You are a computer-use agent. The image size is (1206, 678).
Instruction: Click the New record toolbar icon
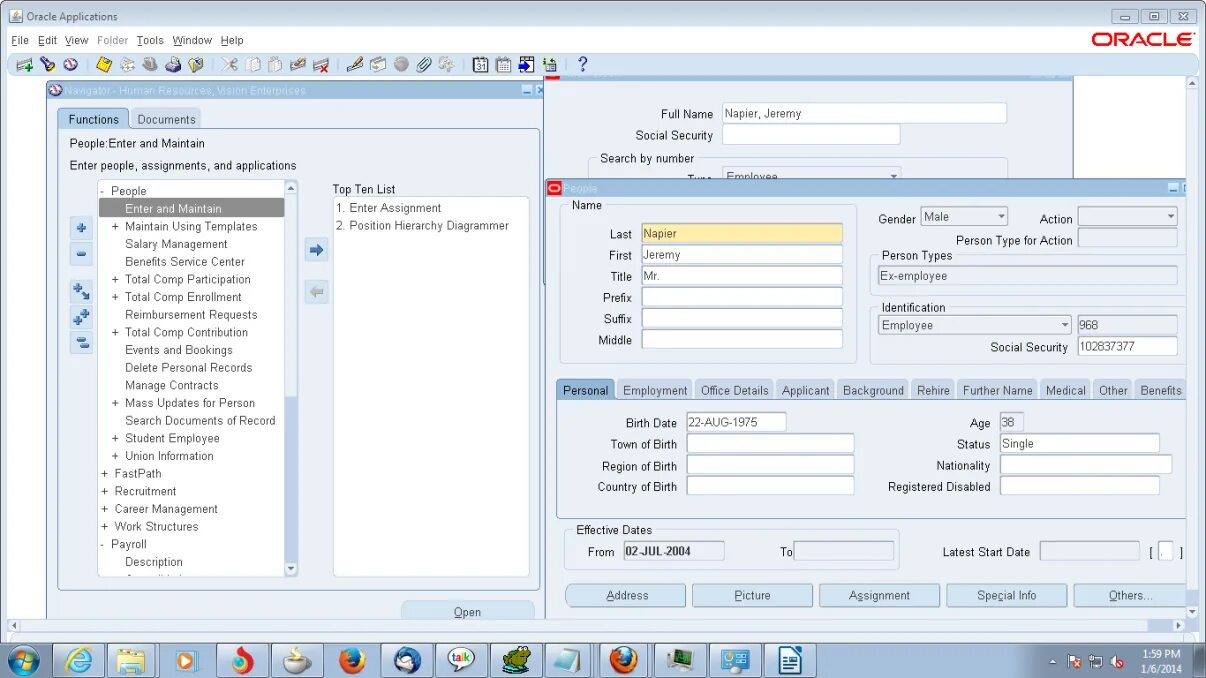tap(24, 65)
